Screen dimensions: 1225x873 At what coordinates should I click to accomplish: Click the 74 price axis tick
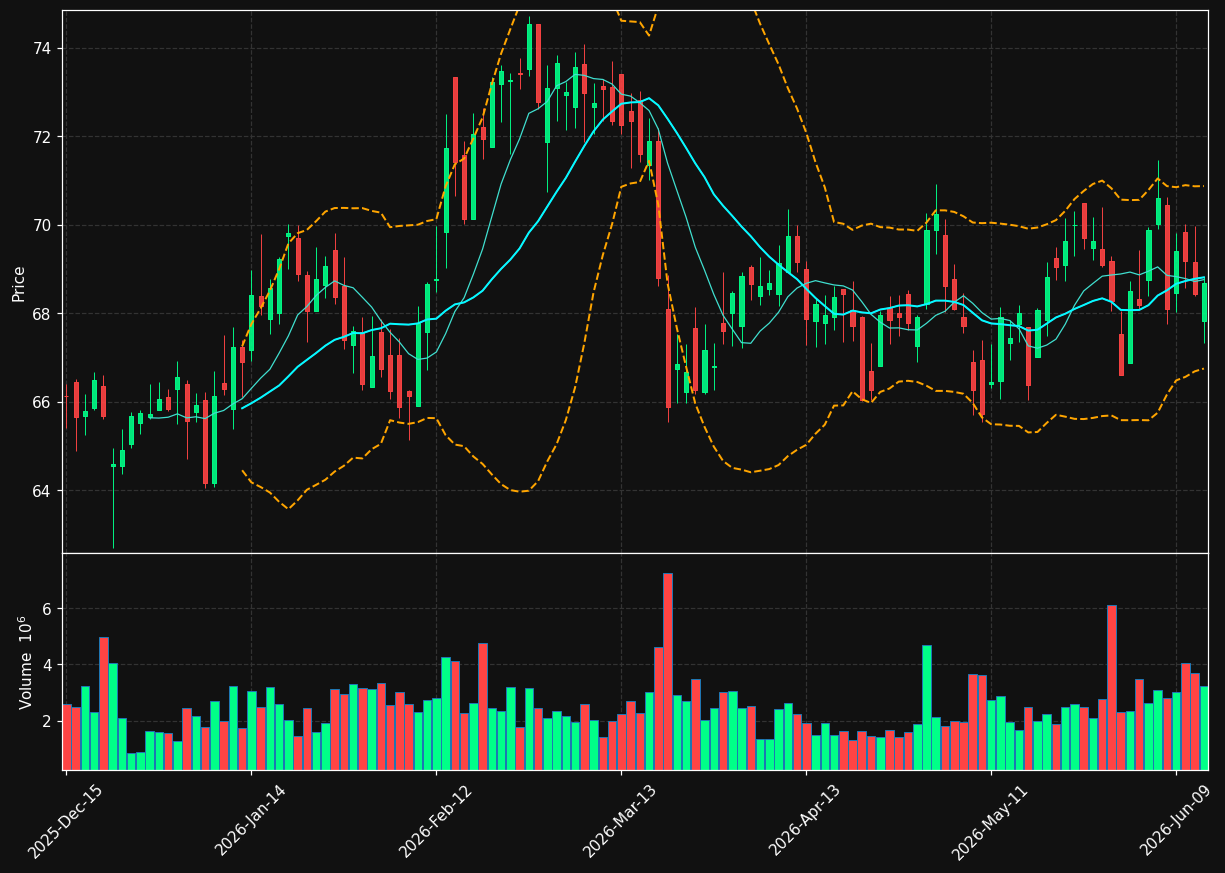44,49
